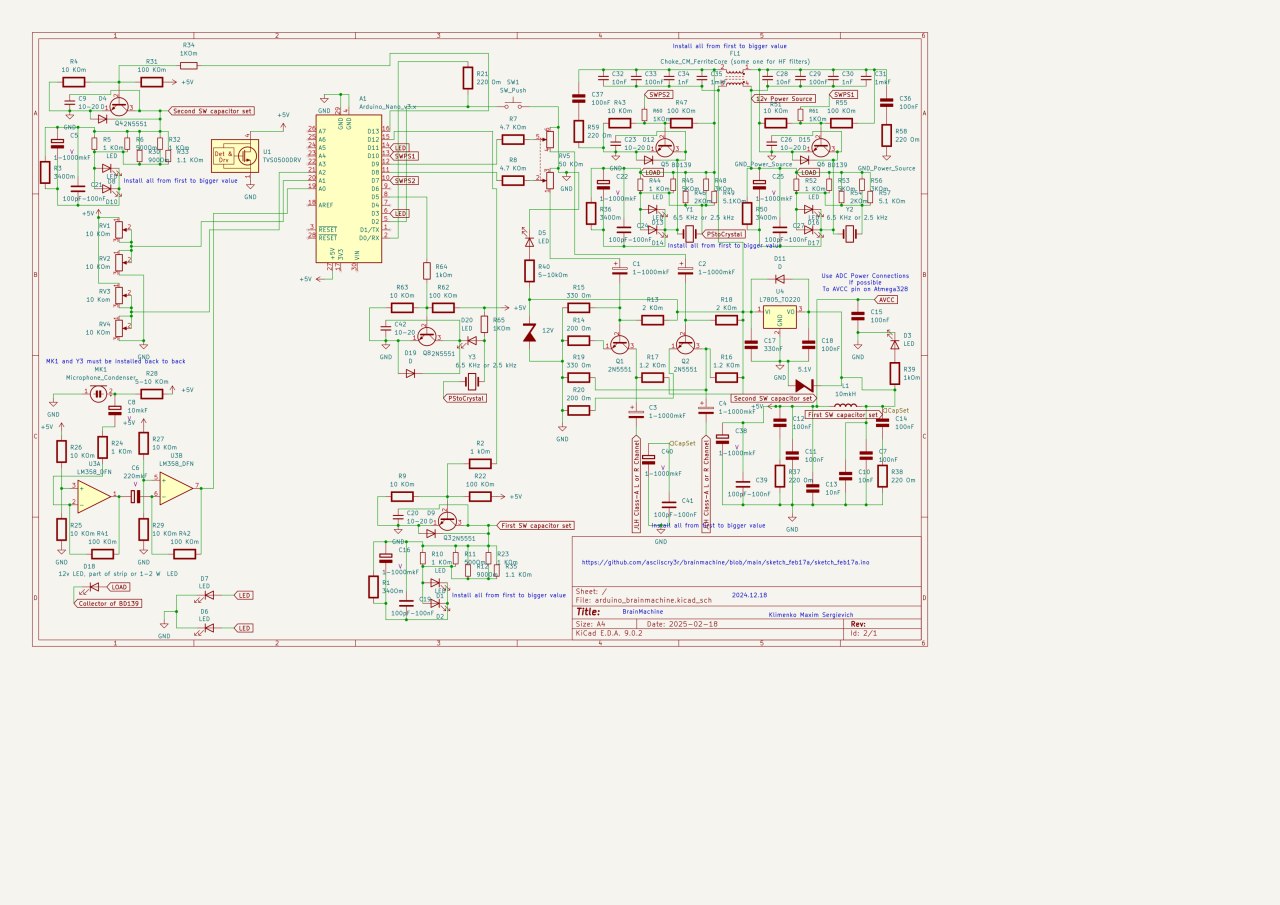Select the 2024.12.18 text in title block
This screenshot has height=905, width=1280.
(x=752, y=594)
